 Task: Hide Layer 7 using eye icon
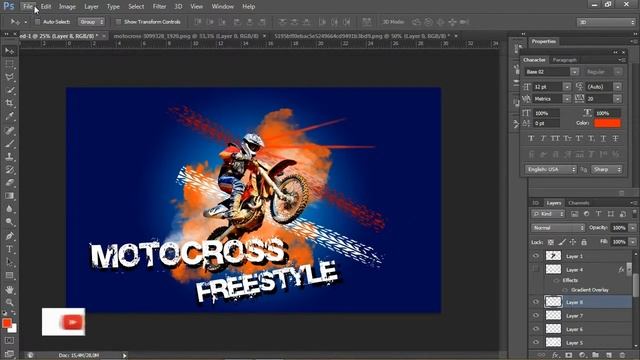(x=536, y=316)
